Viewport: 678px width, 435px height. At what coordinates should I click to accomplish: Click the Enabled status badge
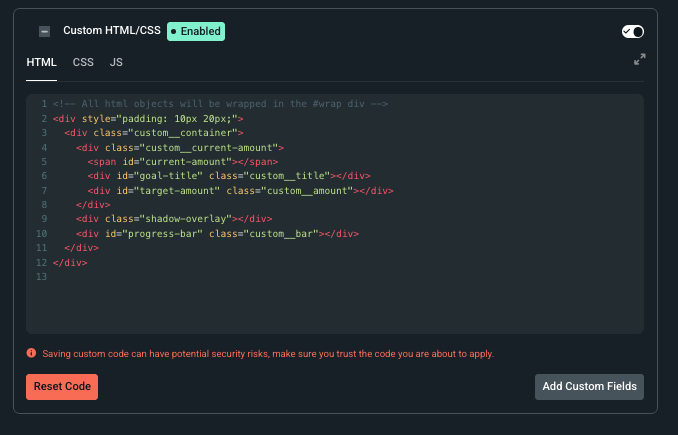[x=196, y=32]
